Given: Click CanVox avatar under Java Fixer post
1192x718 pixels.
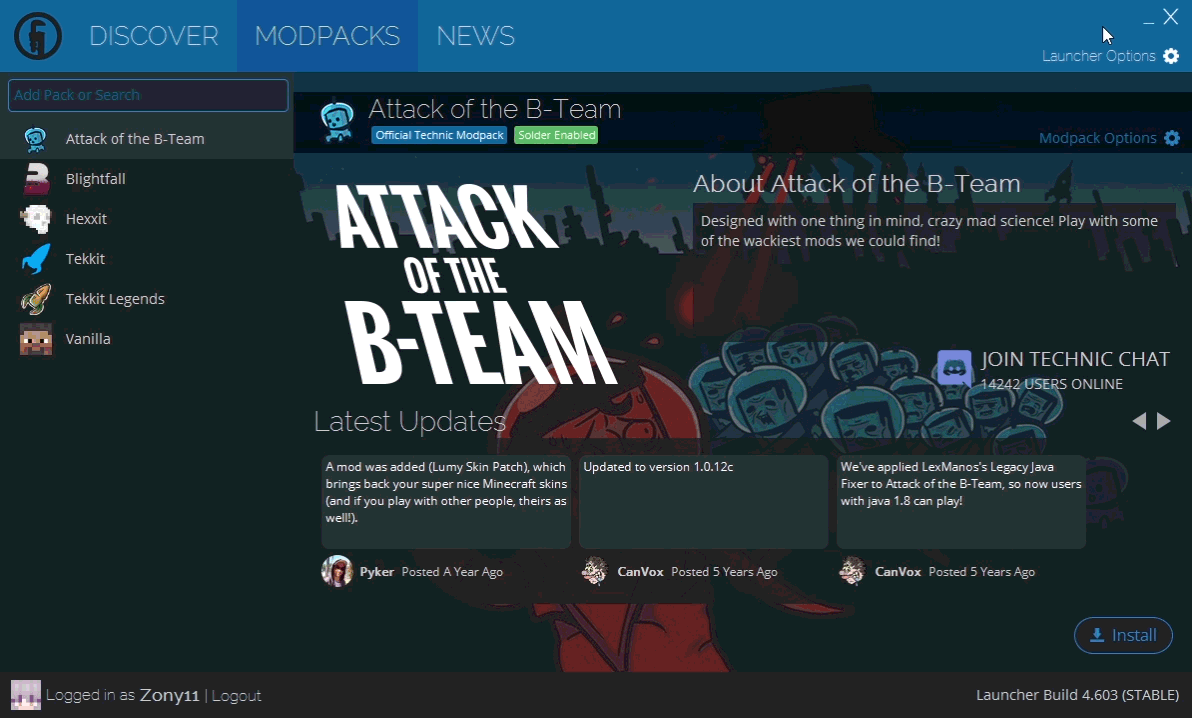Looking at the screenshot, I should coord(852,571).
